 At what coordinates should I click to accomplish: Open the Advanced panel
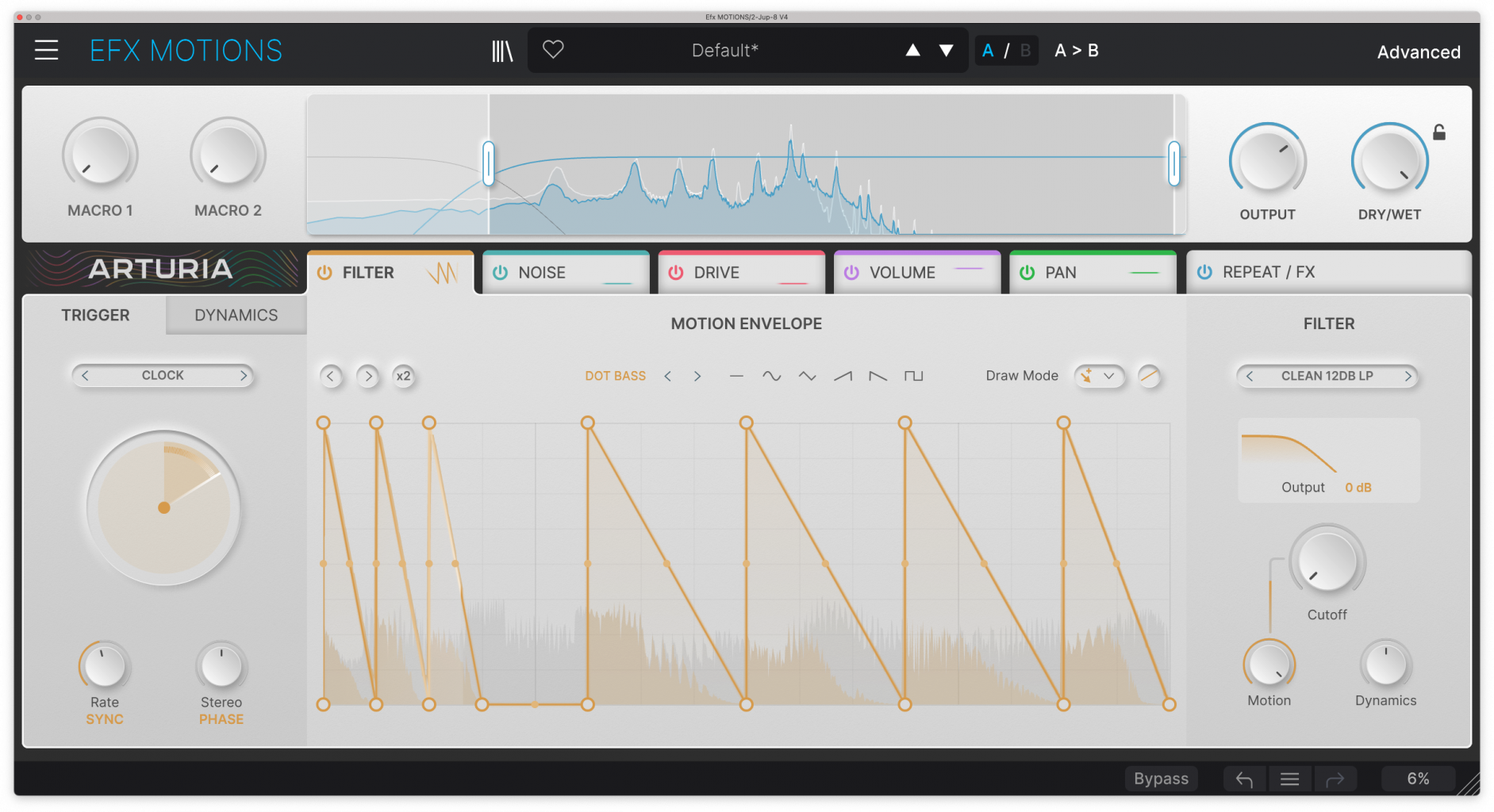[x=1419, y=51]
